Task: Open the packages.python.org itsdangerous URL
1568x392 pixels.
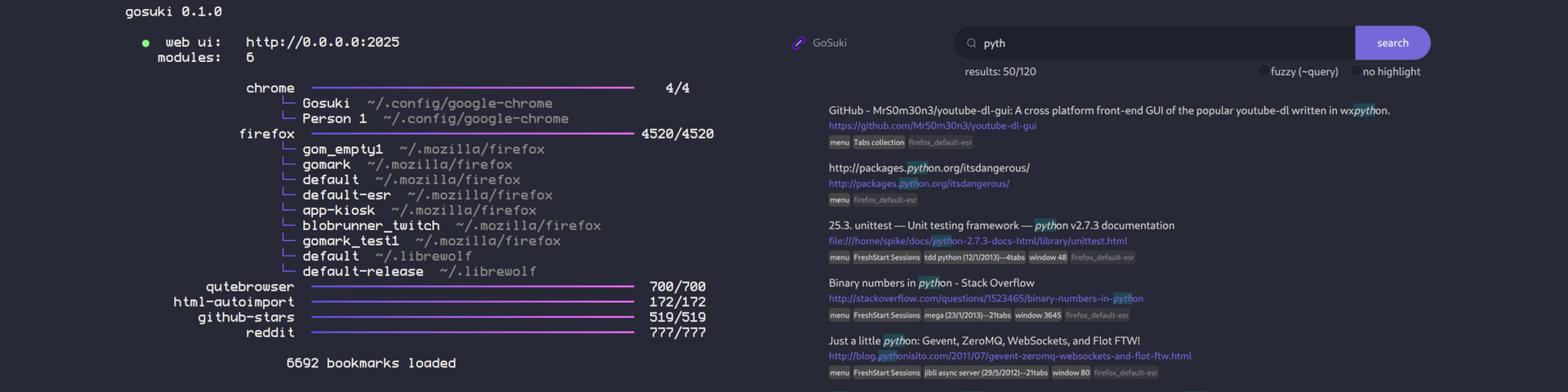Action: [919, 184]
